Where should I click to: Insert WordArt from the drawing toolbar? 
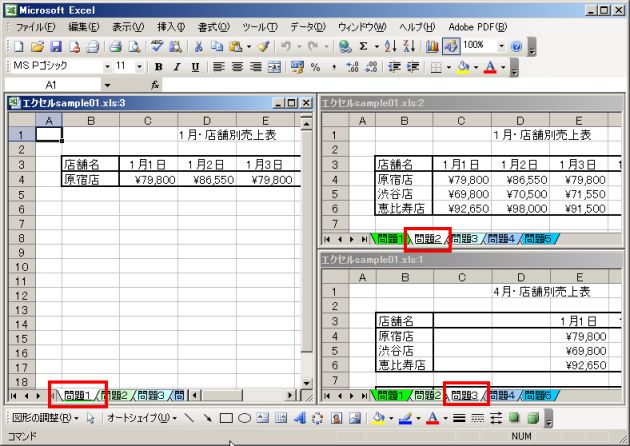click(x=300, y=418)
